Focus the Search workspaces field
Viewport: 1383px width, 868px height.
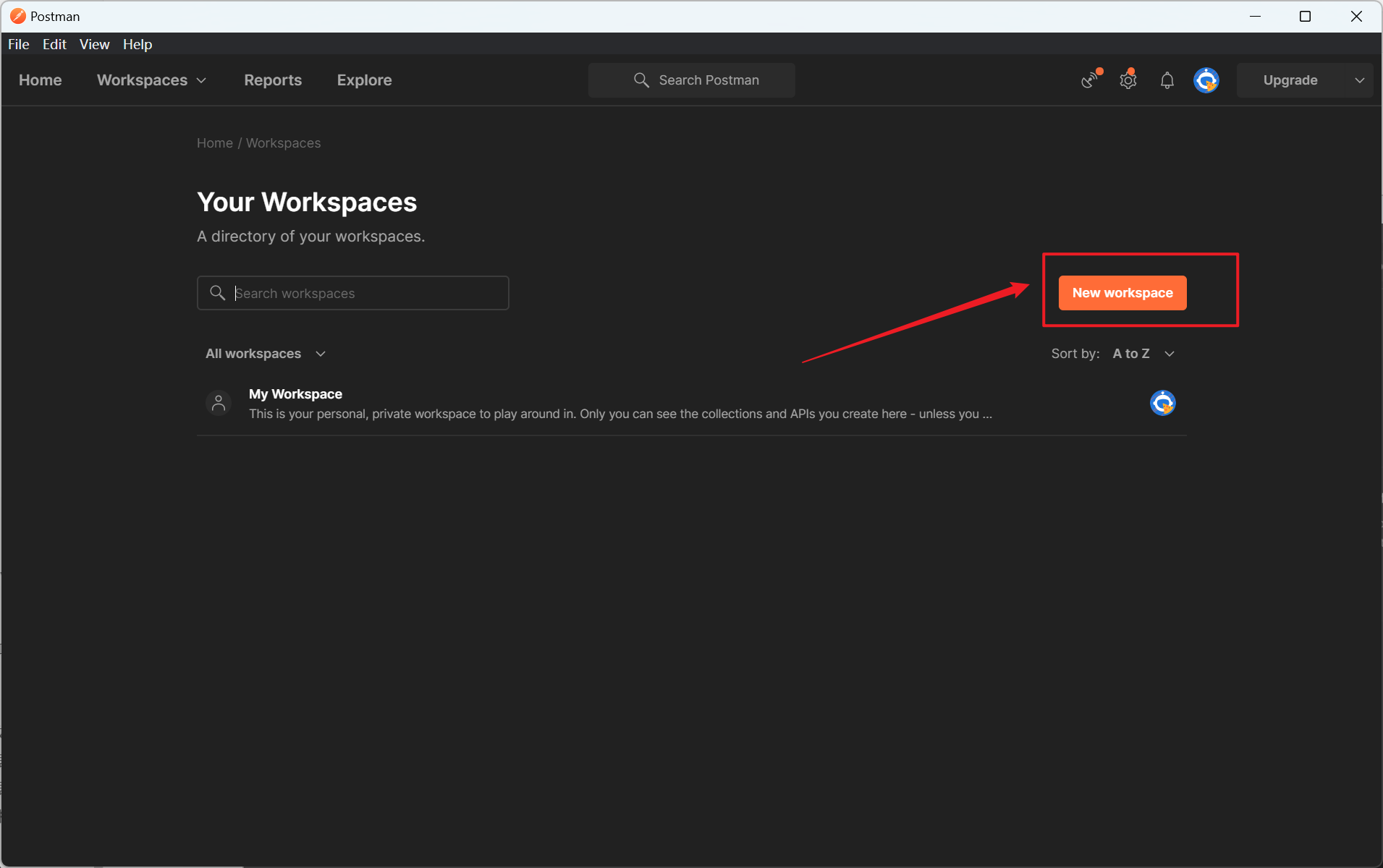pyautogui.click(x=353, y=293)
